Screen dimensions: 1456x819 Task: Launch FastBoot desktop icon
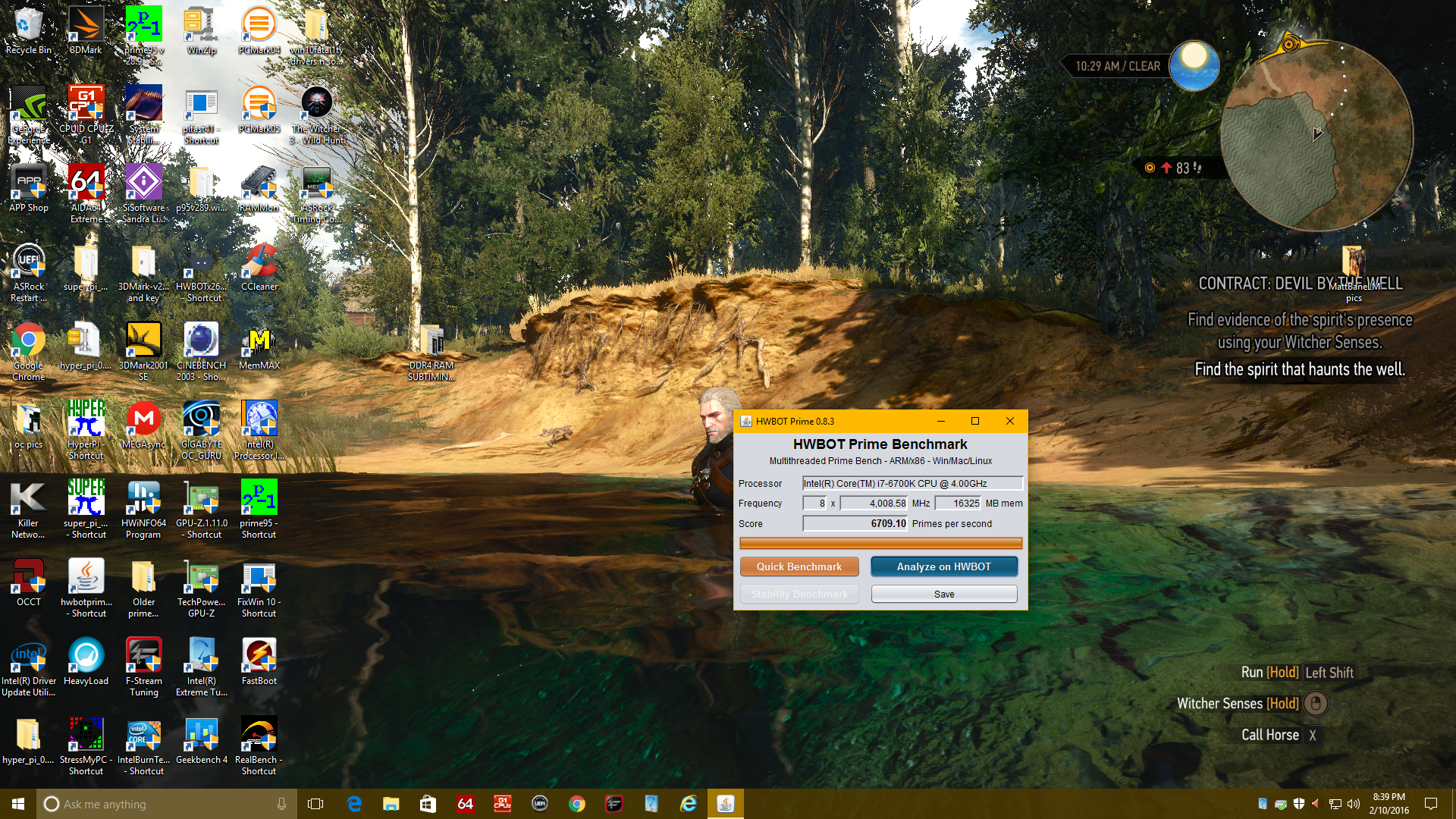(x=259, y=661)
